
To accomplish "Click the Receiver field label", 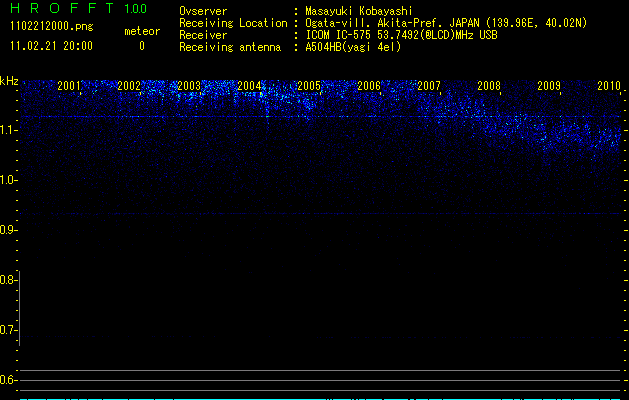I will tap(203, 35).
